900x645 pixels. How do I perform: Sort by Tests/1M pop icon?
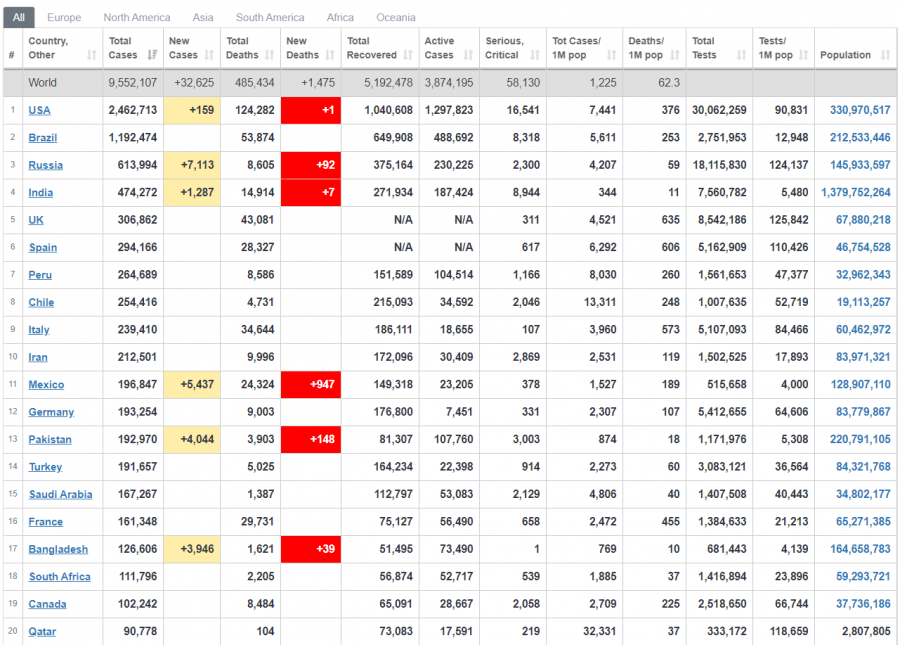[803, 55]
